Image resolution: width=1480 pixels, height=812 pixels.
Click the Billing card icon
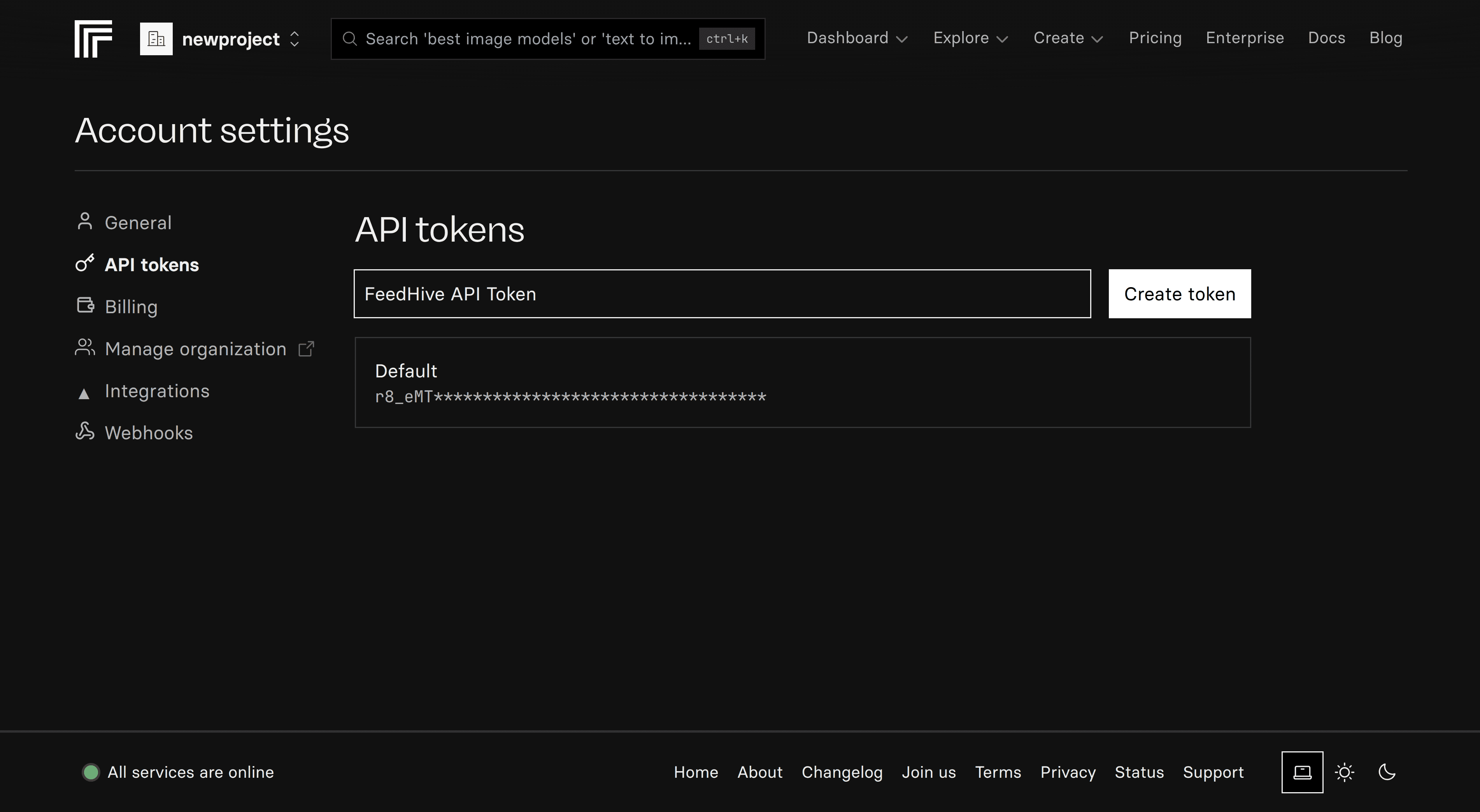[85, 305]
